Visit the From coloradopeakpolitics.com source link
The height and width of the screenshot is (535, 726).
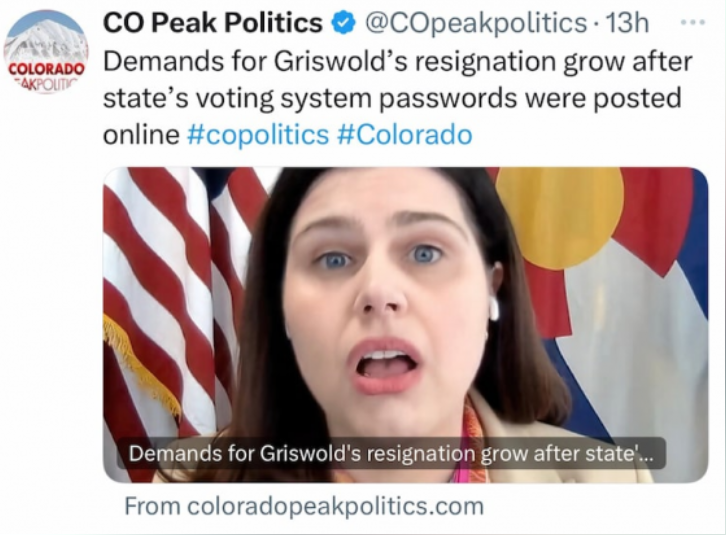[304, 506]
